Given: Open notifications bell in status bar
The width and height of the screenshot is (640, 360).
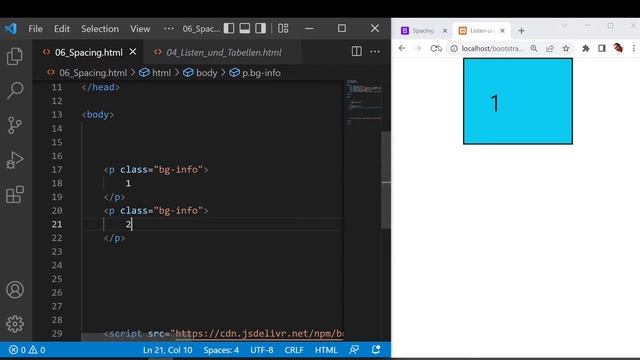Looking at the screenshot, I should coord(376,350).
